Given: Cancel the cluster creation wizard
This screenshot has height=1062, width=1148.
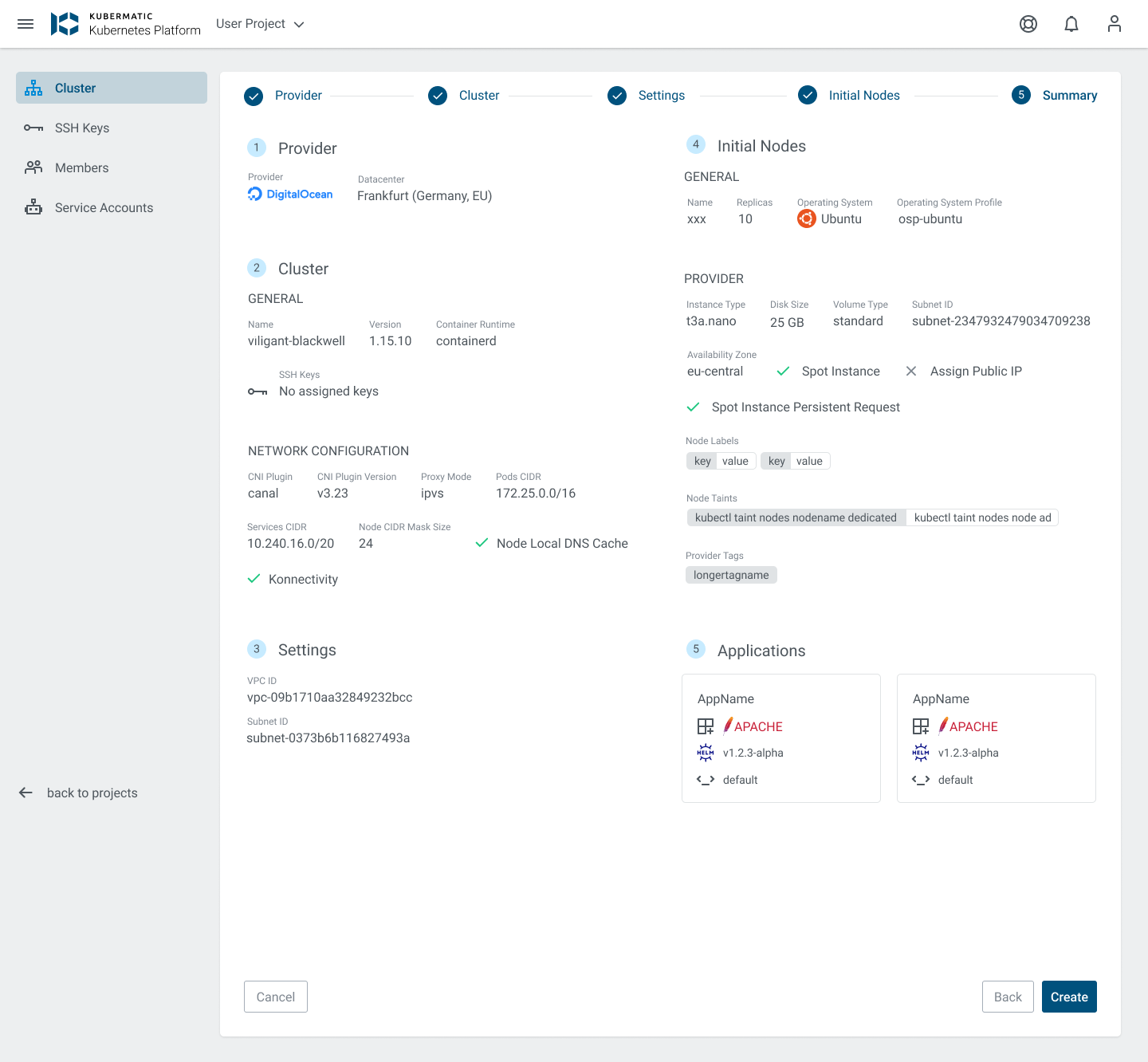Looking at the screenshot, I should coord(276,997).
